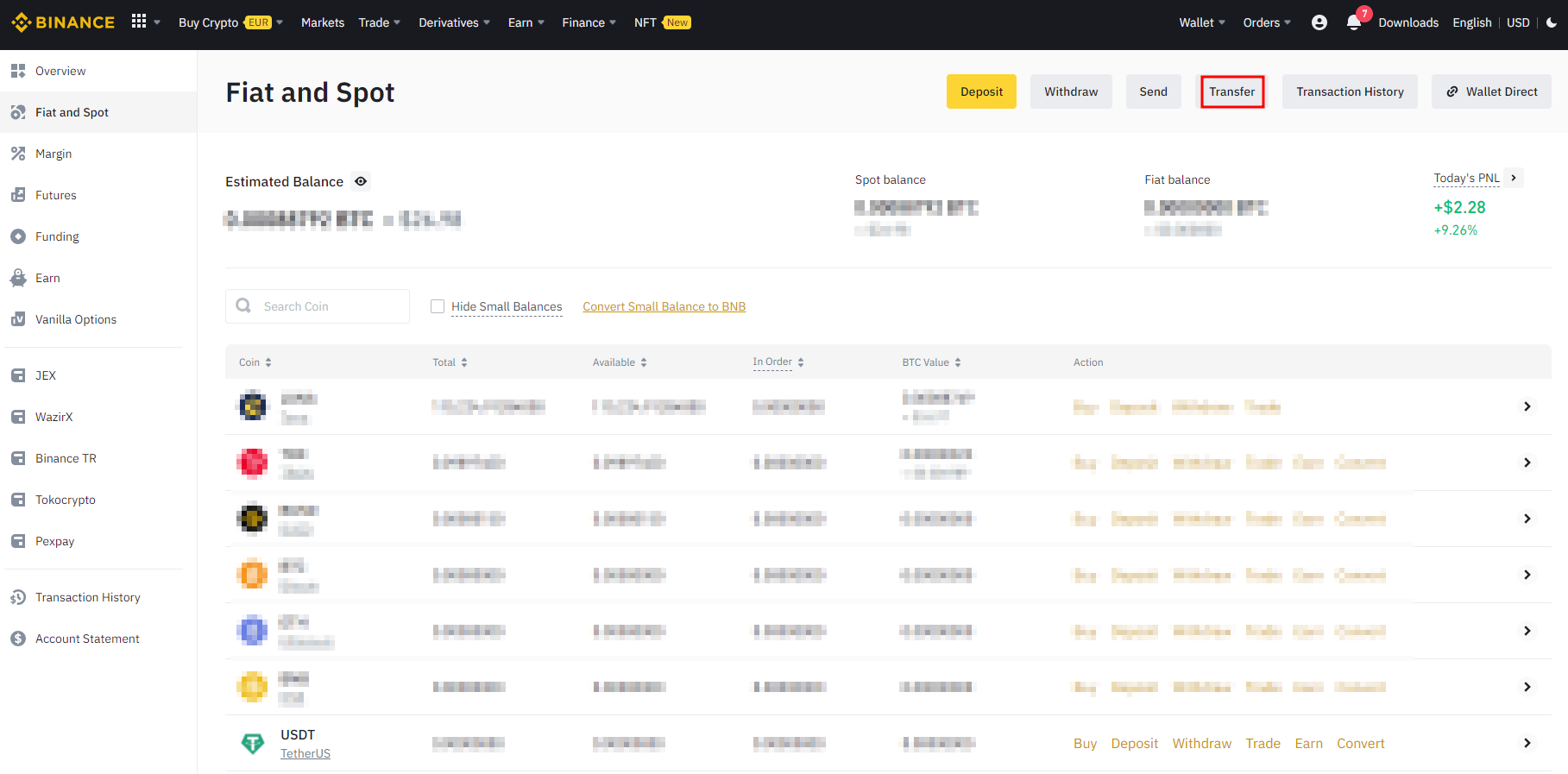The width and height of the screenshot is (1568, 774).
Task: Sort by Coin column
Action: [x=255, y=362]
